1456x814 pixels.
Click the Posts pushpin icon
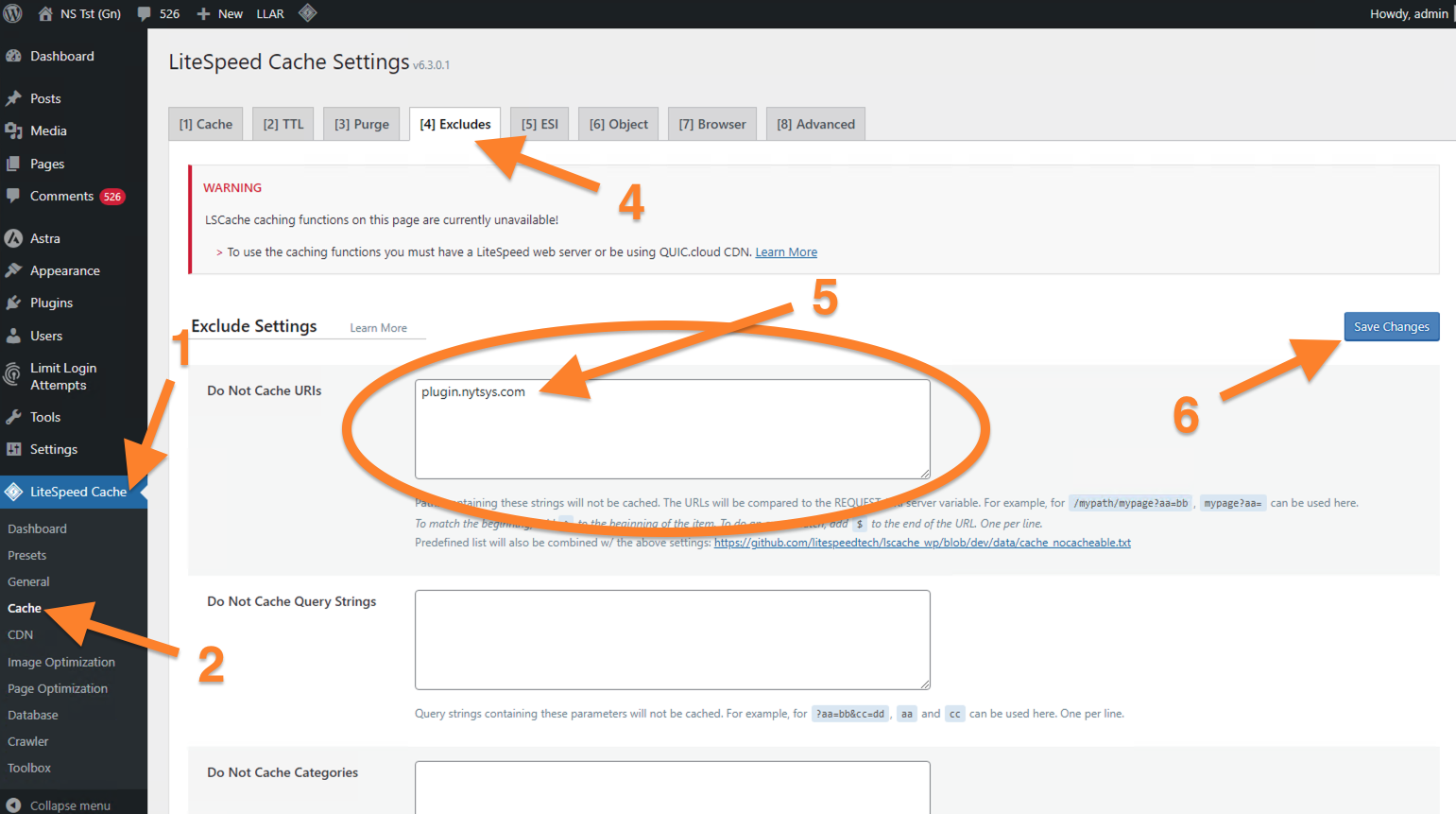[x=13, y=98]
